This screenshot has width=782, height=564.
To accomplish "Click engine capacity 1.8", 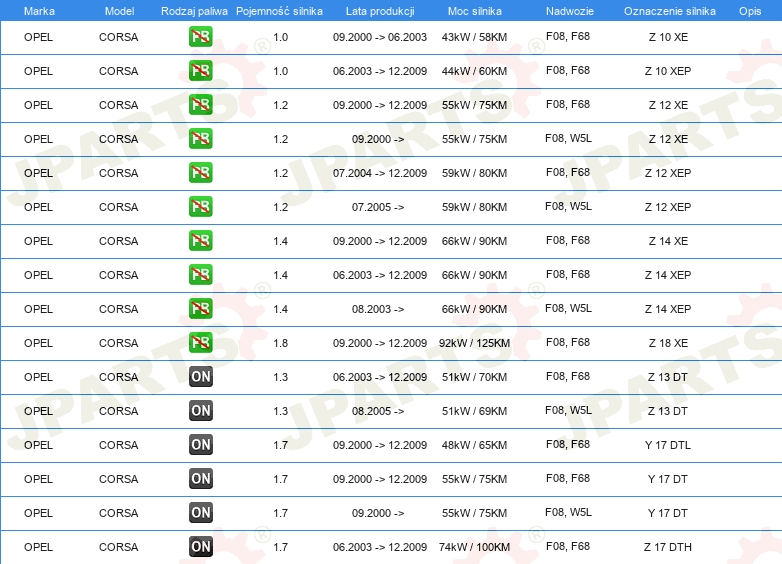I will click(281, 343).
